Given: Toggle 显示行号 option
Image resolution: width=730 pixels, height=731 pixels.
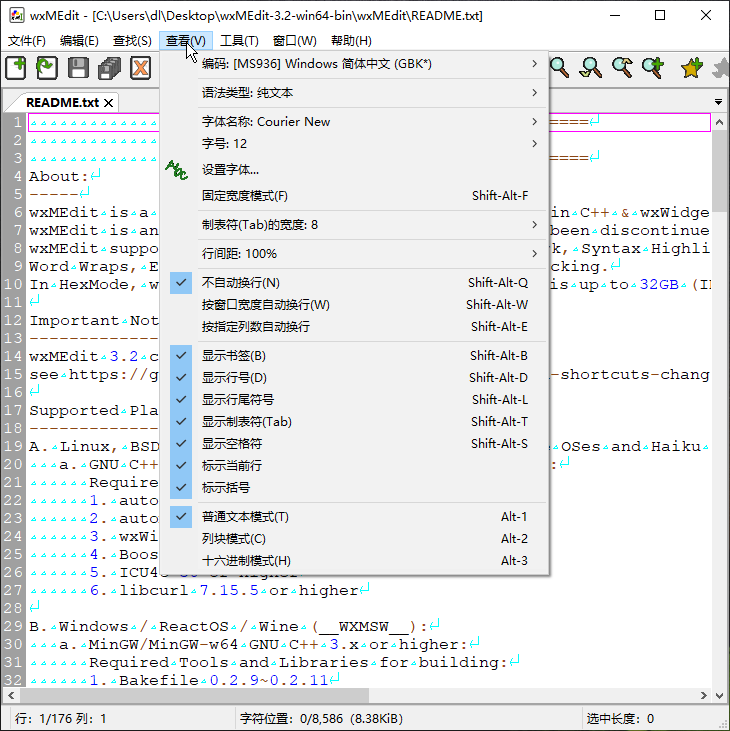Looking at the screenshot, I should point(353,378).
